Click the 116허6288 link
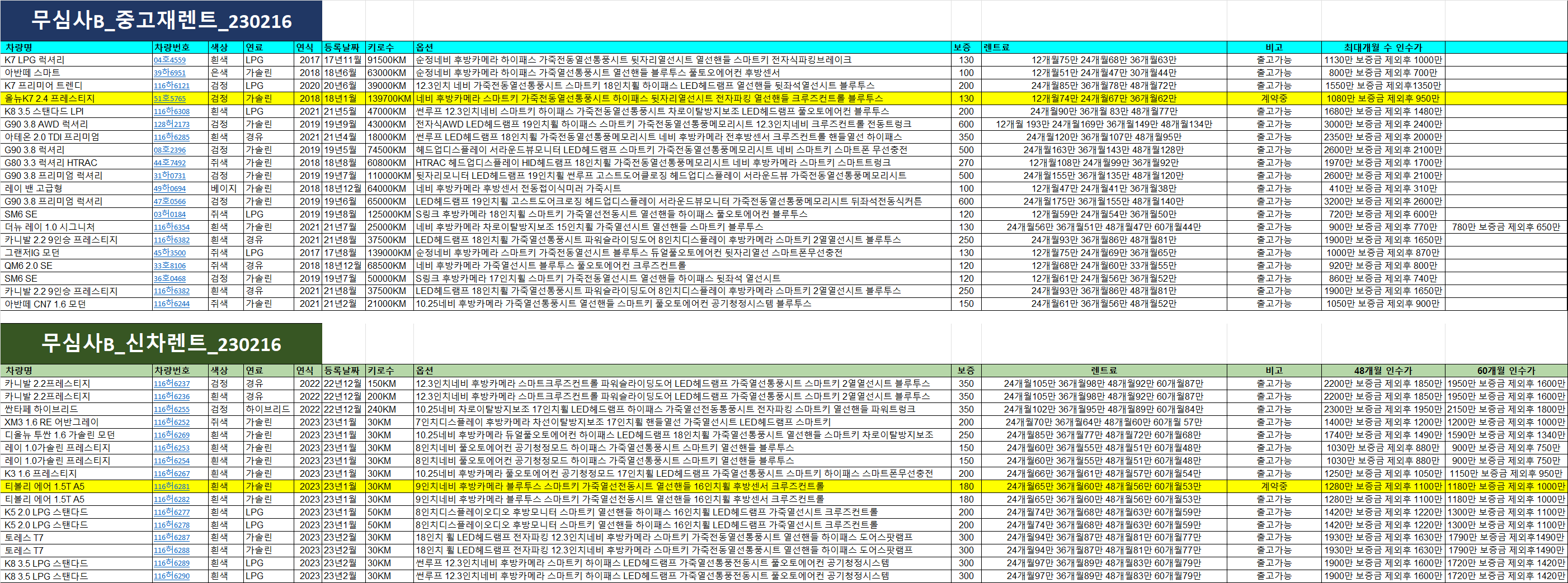 (172, 550)
